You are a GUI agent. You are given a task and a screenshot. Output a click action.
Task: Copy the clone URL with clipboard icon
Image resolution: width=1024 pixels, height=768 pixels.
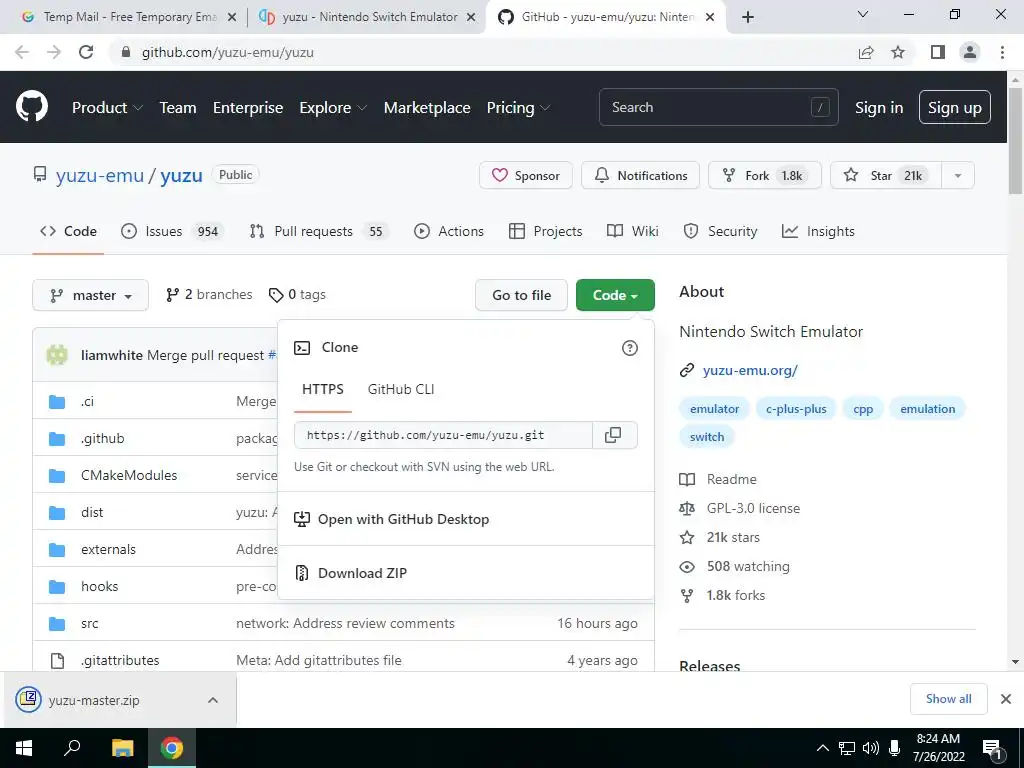[x=614, y=435]
